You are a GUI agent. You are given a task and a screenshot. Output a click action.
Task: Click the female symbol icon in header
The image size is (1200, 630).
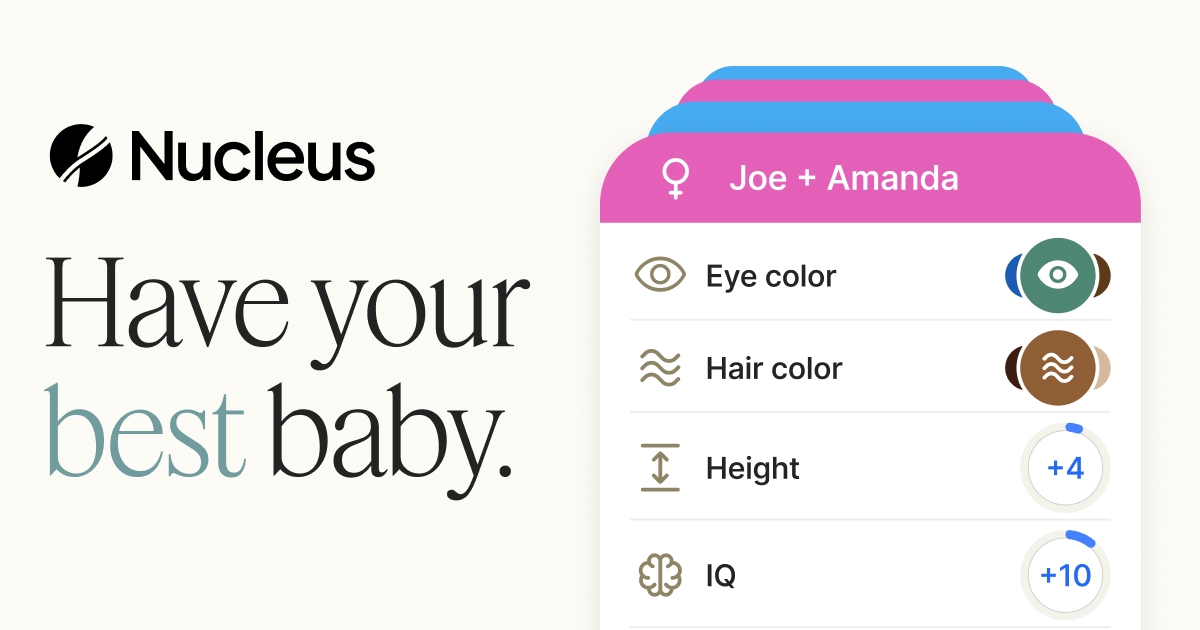[677, 179]
